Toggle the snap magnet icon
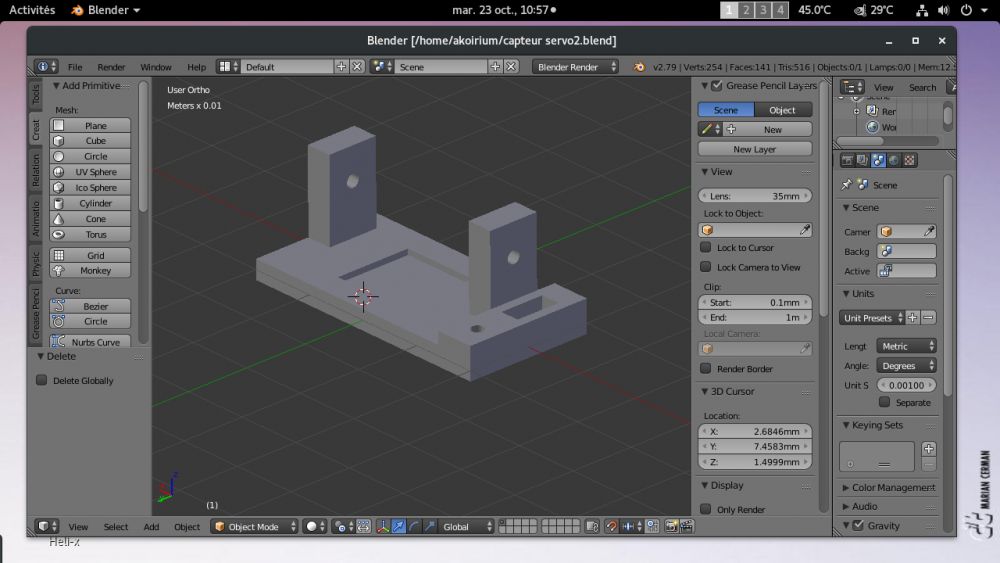The height and width of the screenshot is (563, 1000). click(x=611, y=527)
